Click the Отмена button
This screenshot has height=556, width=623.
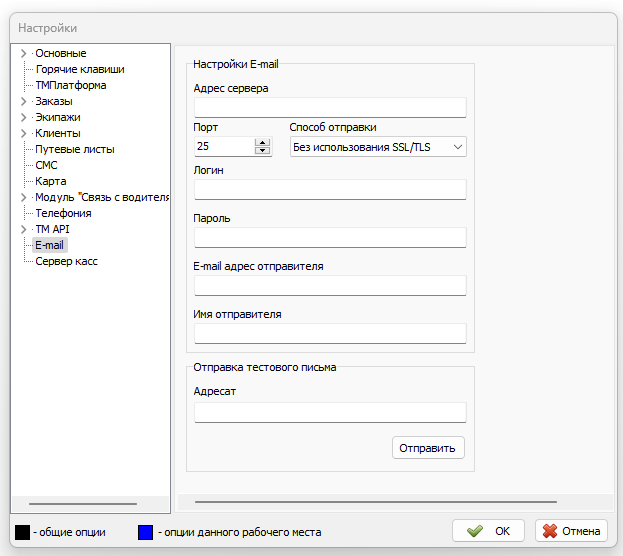click(x=571, y=531)
